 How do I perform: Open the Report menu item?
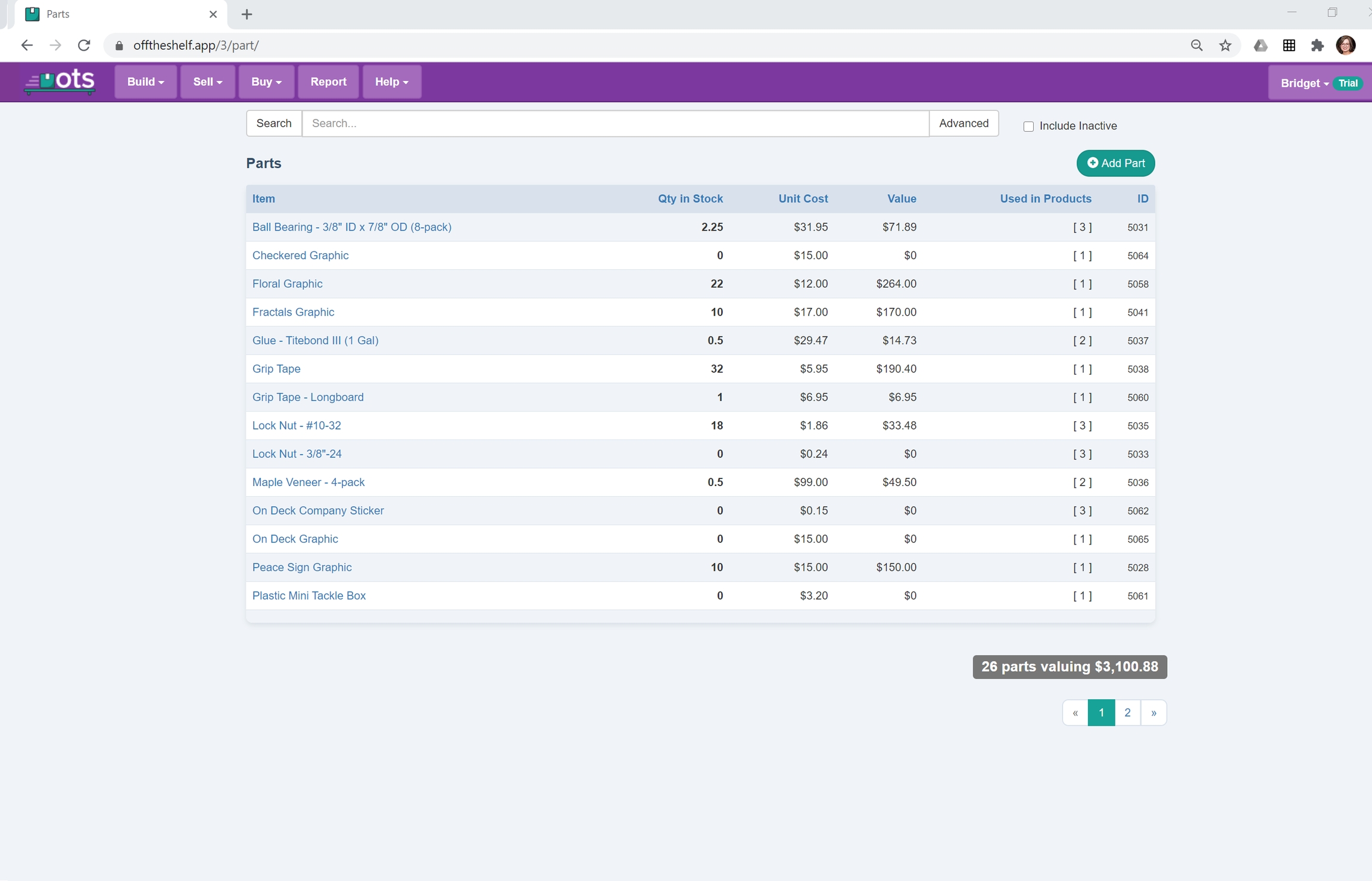[x=328, y=82]
